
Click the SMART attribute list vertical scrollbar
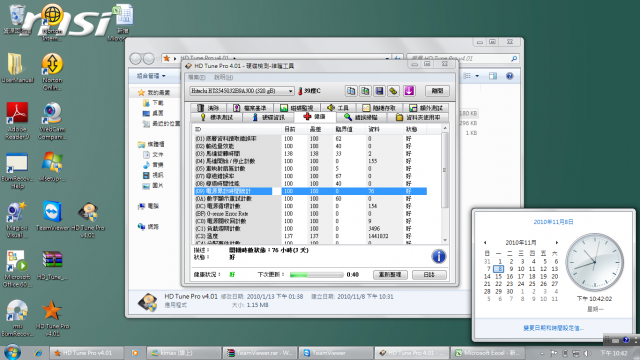point(445,184)
